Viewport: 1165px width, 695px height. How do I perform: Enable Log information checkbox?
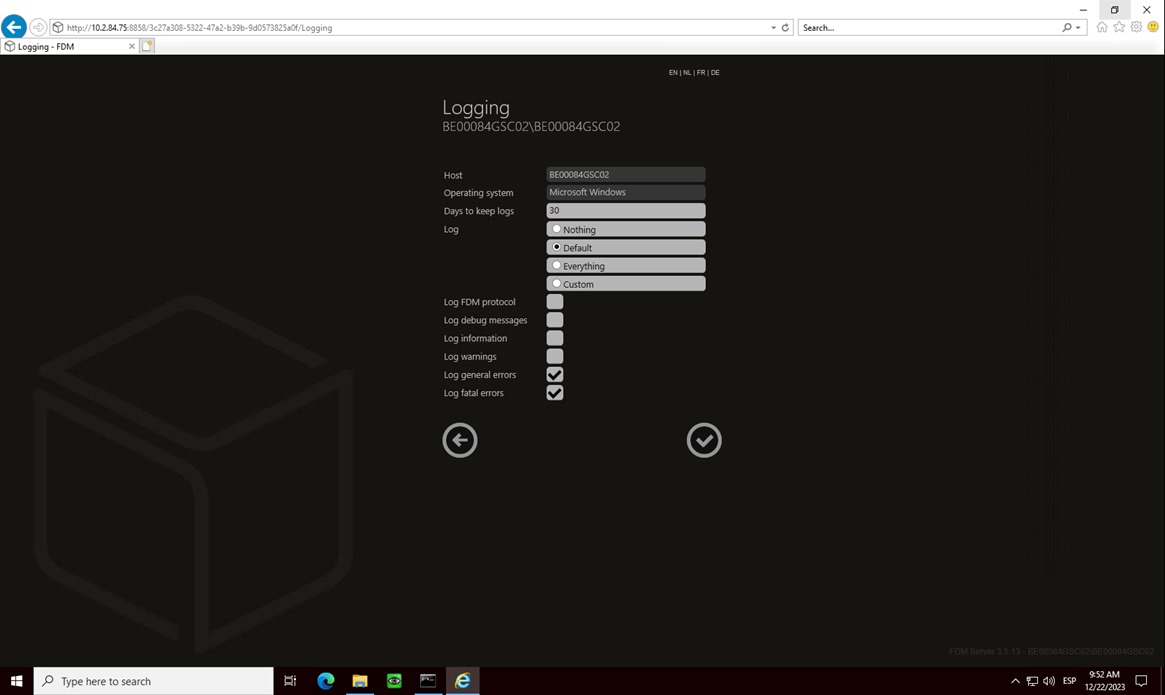tap(555, 338)
